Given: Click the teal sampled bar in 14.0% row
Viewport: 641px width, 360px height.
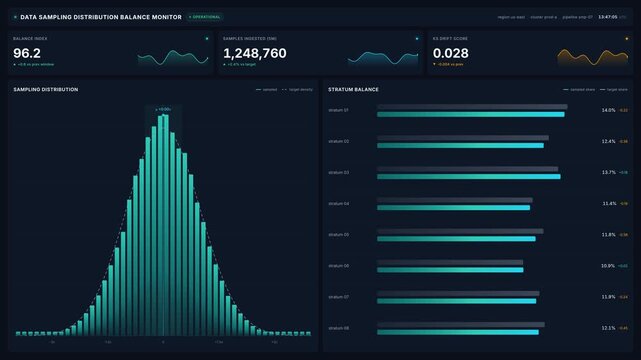Looking at the screenshot, I should 471,114.
